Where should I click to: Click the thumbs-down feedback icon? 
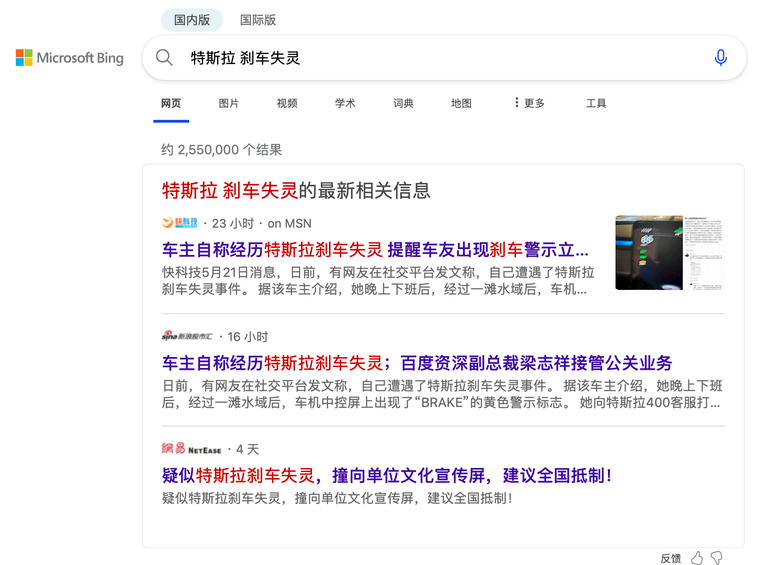(717, 558)
